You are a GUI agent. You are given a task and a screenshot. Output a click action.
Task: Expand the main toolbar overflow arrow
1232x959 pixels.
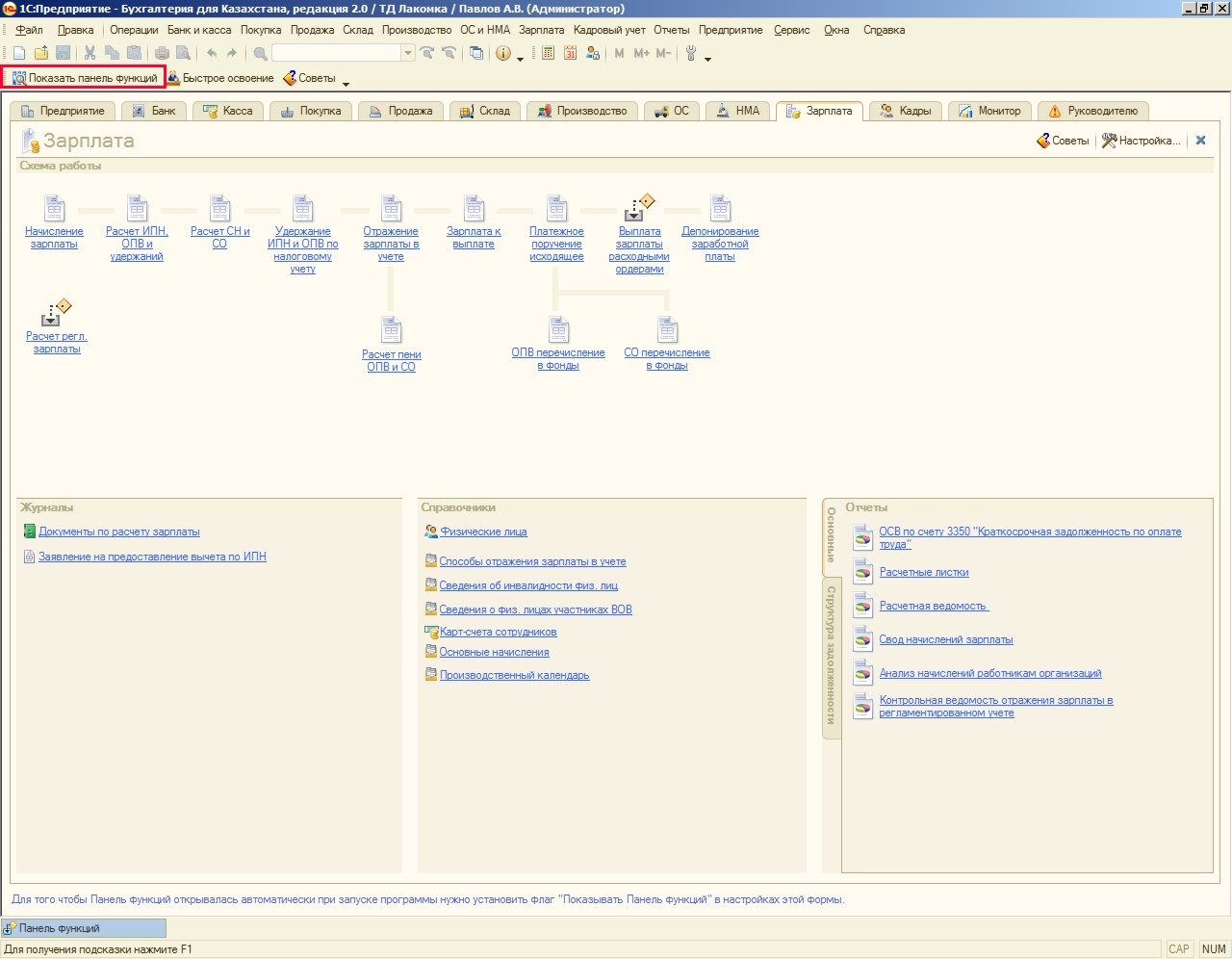(x=708, y=59)
